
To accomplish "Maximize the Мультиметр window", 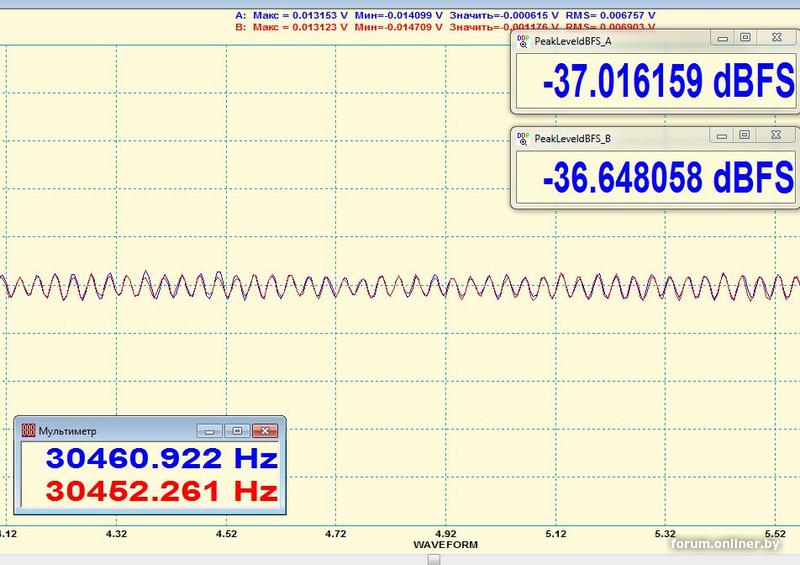I will (x=236, y=431).
